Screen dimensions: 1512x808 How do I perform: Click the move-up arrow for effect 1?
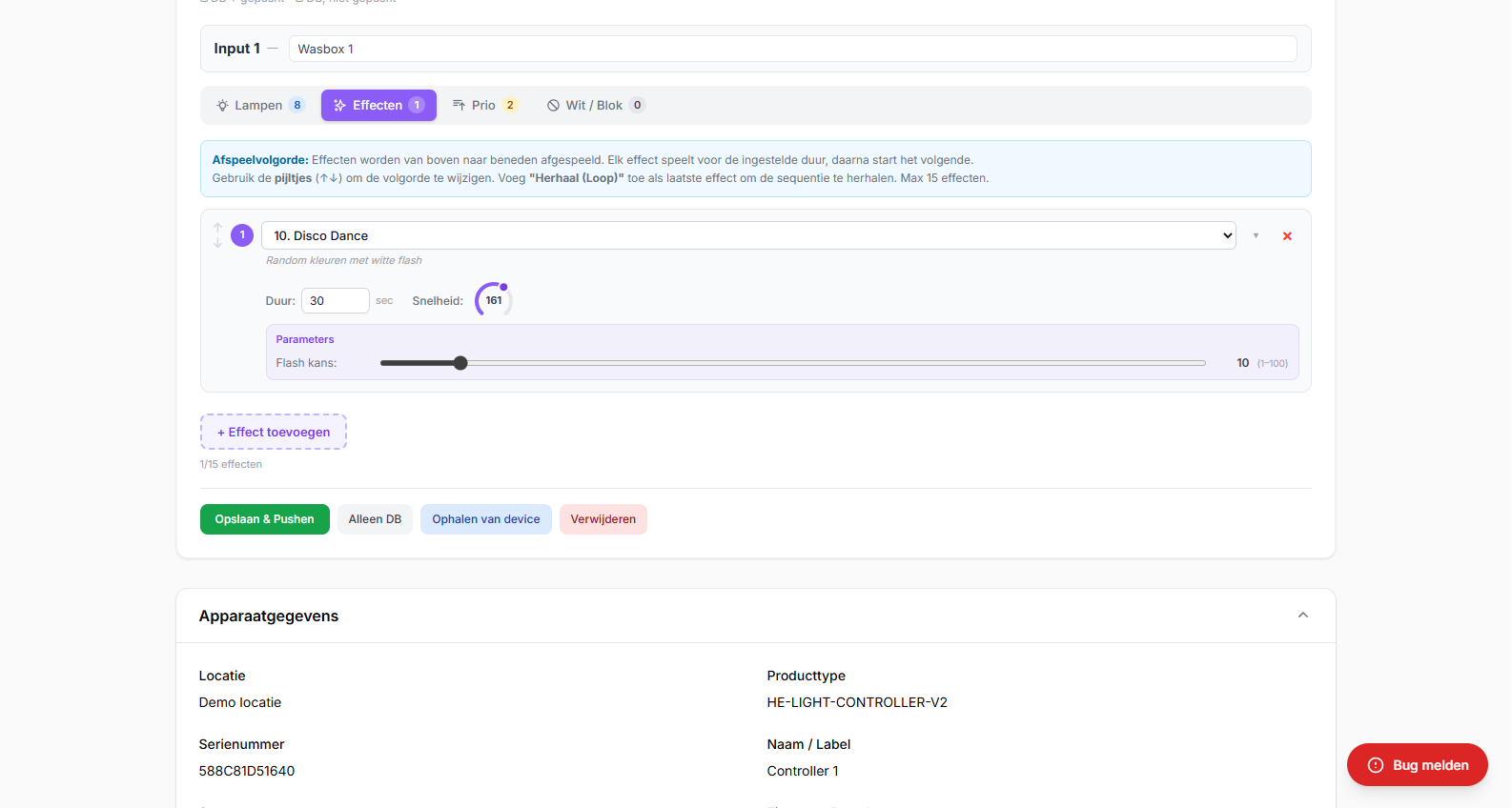coord(217,228)
